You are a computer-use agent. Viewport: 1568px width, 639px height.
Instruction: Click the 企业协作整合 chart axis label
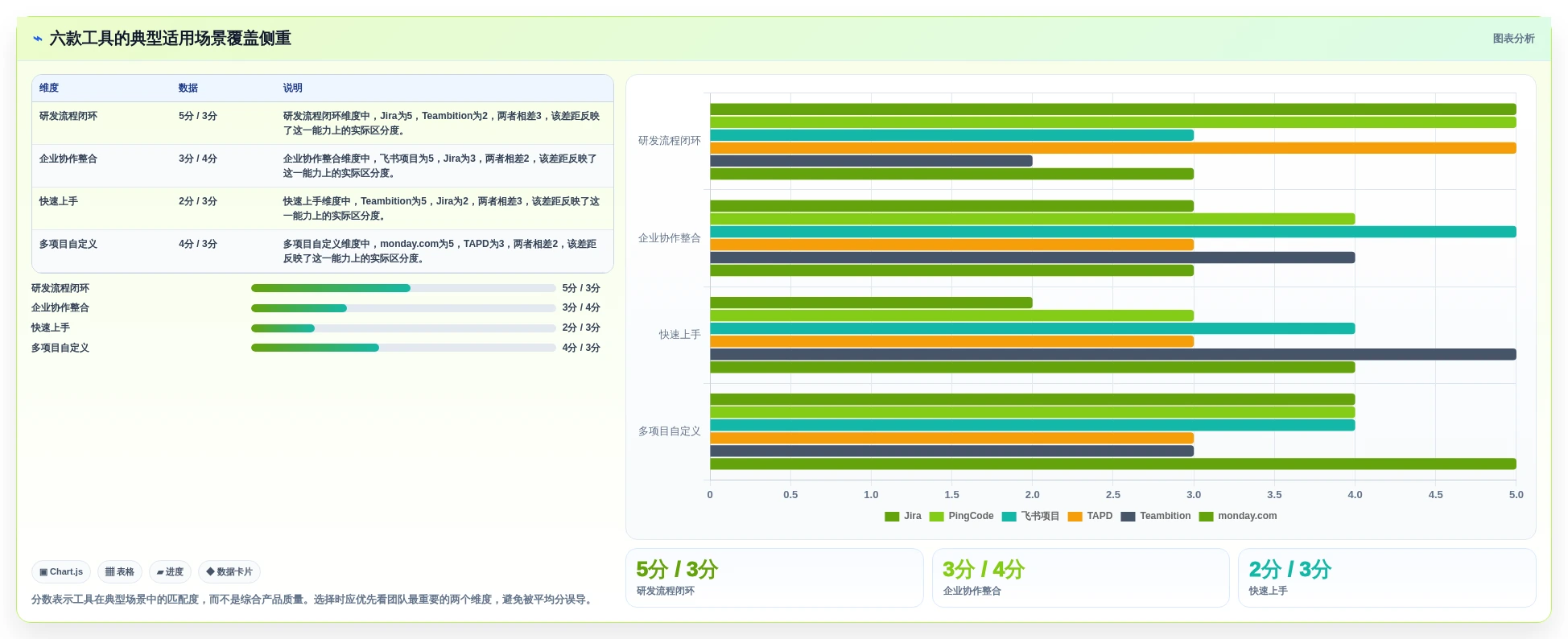[x=670, y=238]
